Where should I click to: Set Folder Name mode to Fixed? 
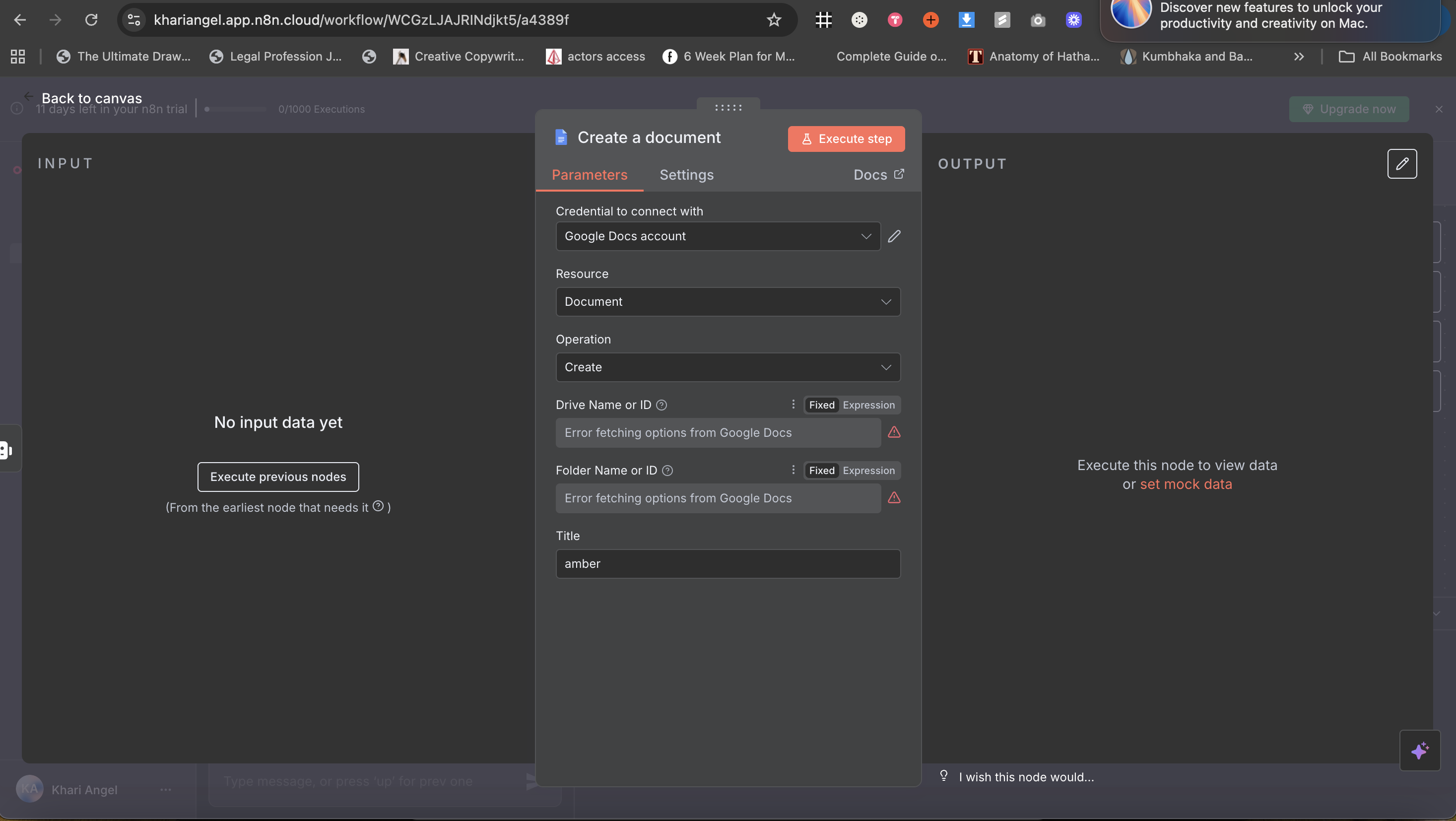pos(821,471)
